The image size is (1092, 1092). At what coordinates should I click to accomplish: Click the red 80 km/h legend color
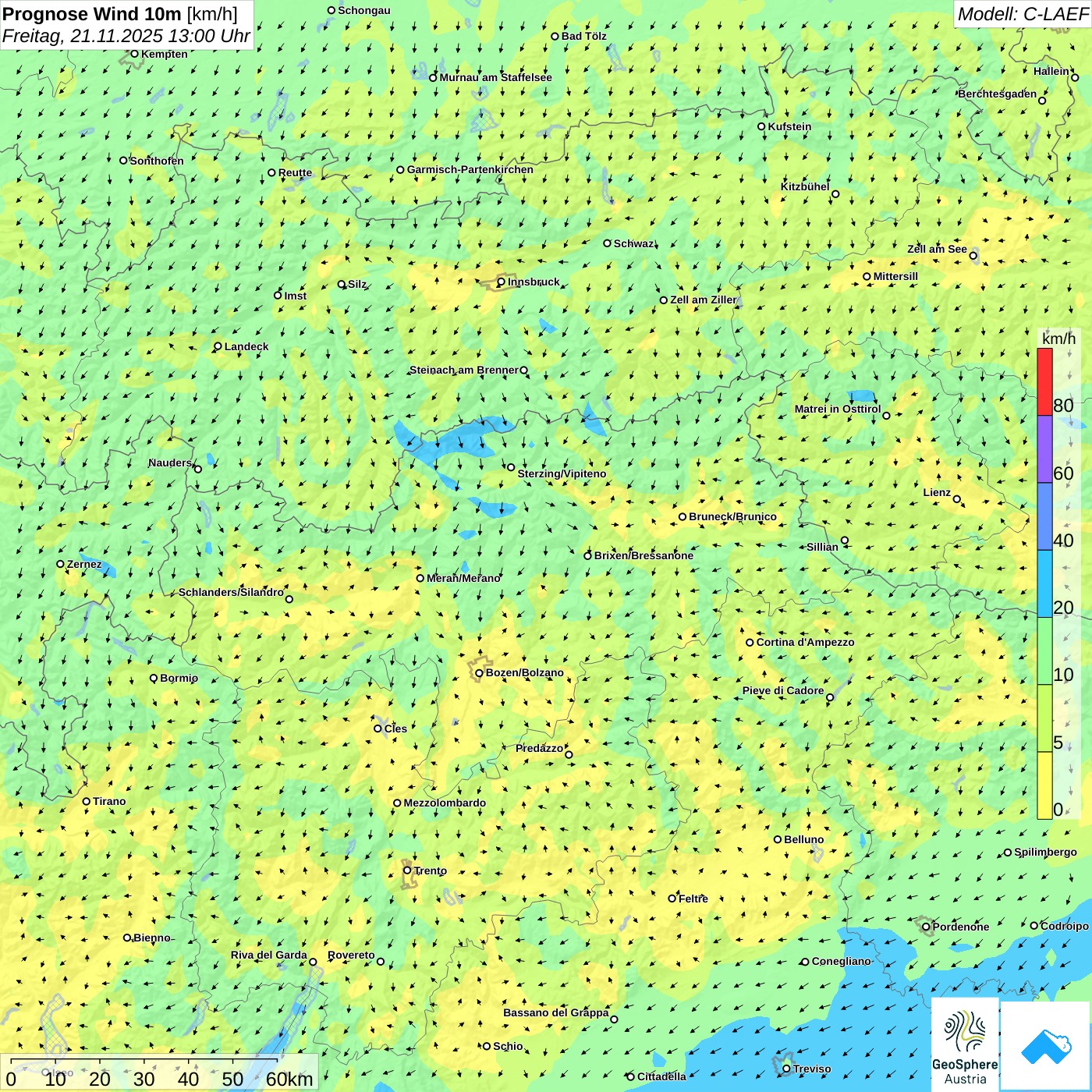[x=1044, y=381]
